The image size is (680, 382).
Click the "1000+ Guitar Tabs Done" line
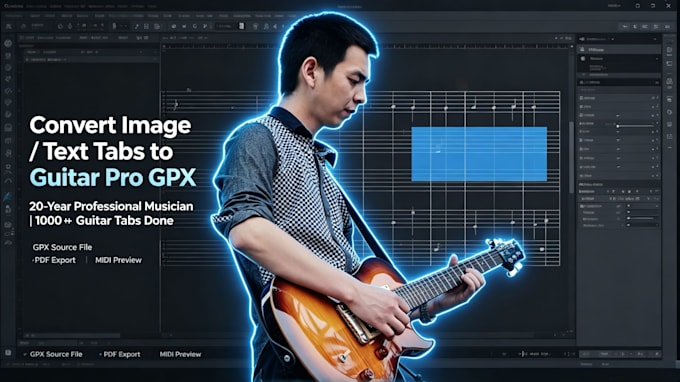[x=104, y=220]
